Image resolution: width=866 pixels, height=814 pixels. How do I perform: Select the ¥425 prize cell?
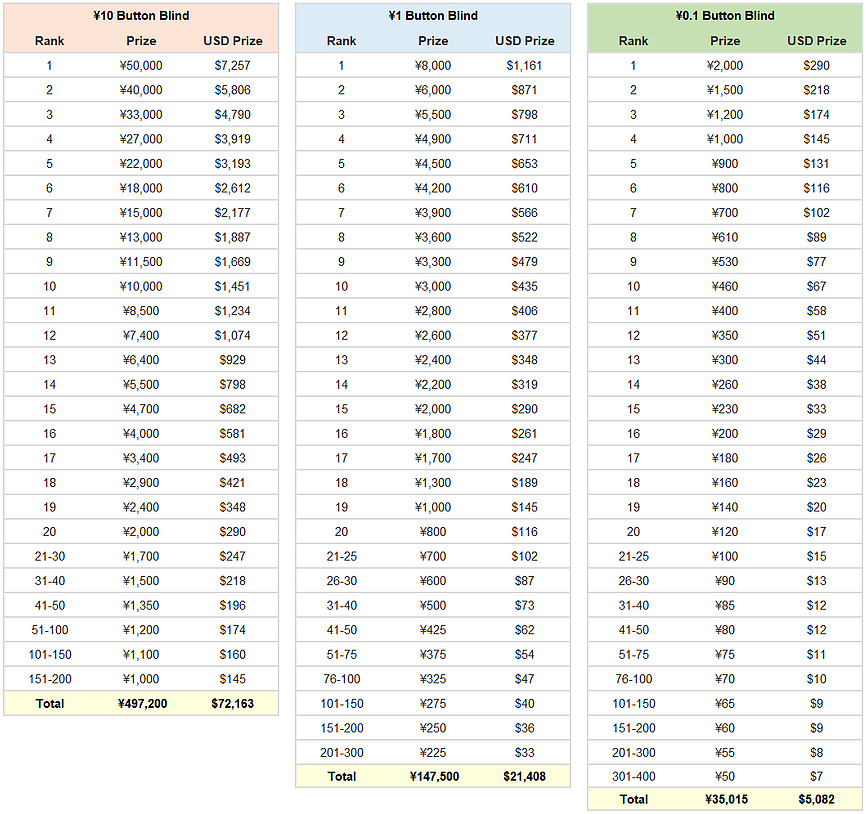pyautogui.click(x=433, y=630)
